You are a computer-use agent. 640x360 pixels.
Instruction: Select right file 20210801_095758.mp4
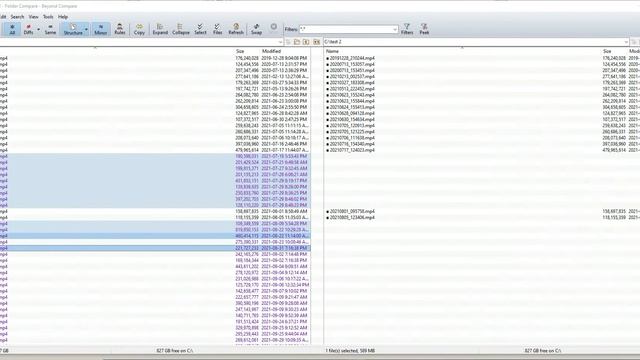pos(352,211)
